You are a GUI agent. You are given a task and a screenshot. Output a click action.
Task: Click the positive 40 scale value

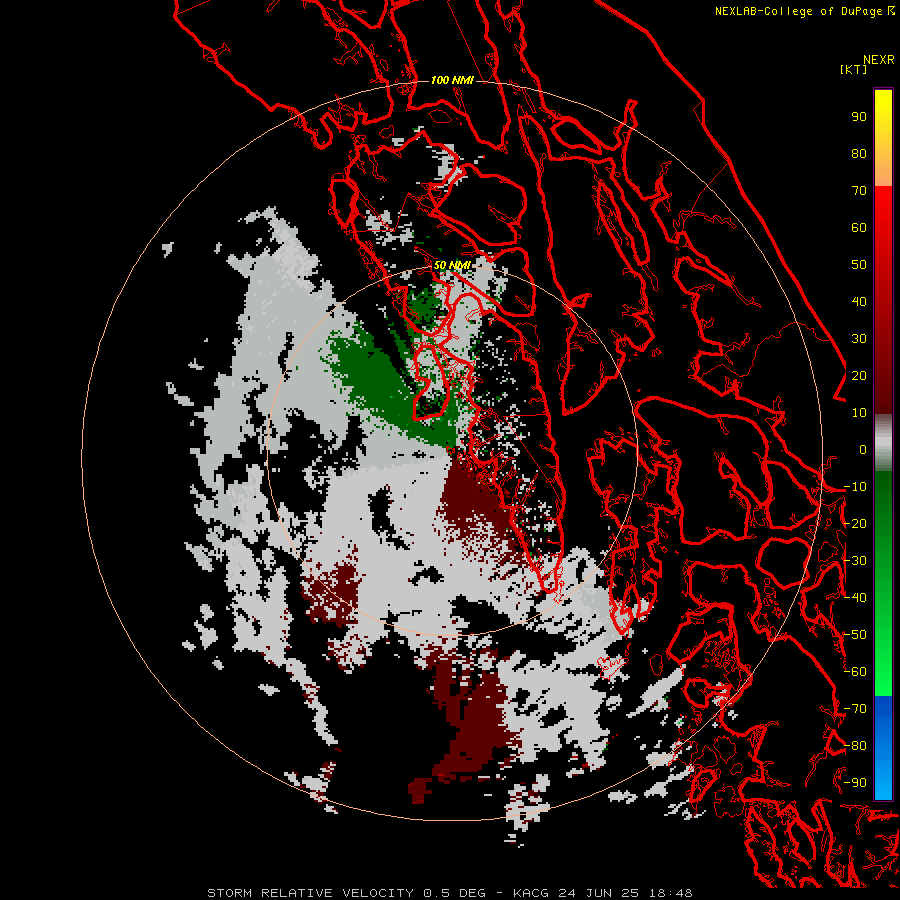[859, 302]
